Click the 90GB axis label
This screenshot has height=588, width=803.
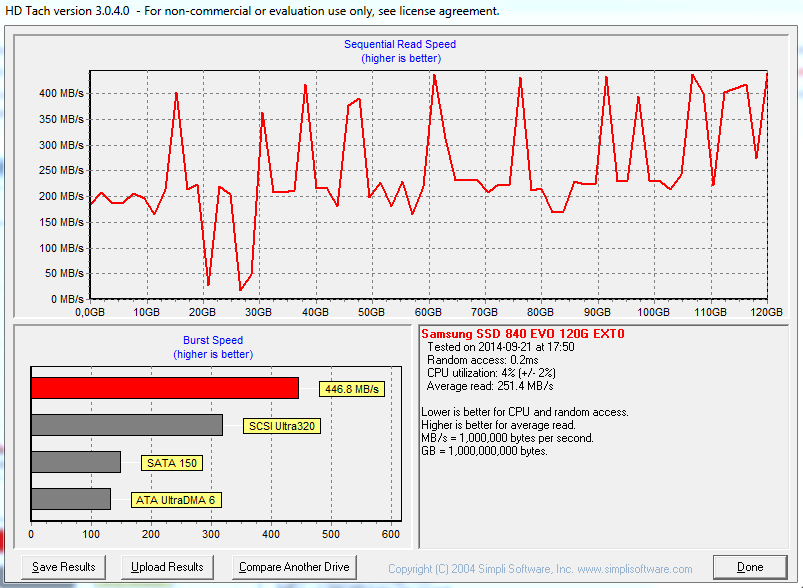(x=597, y=312)
